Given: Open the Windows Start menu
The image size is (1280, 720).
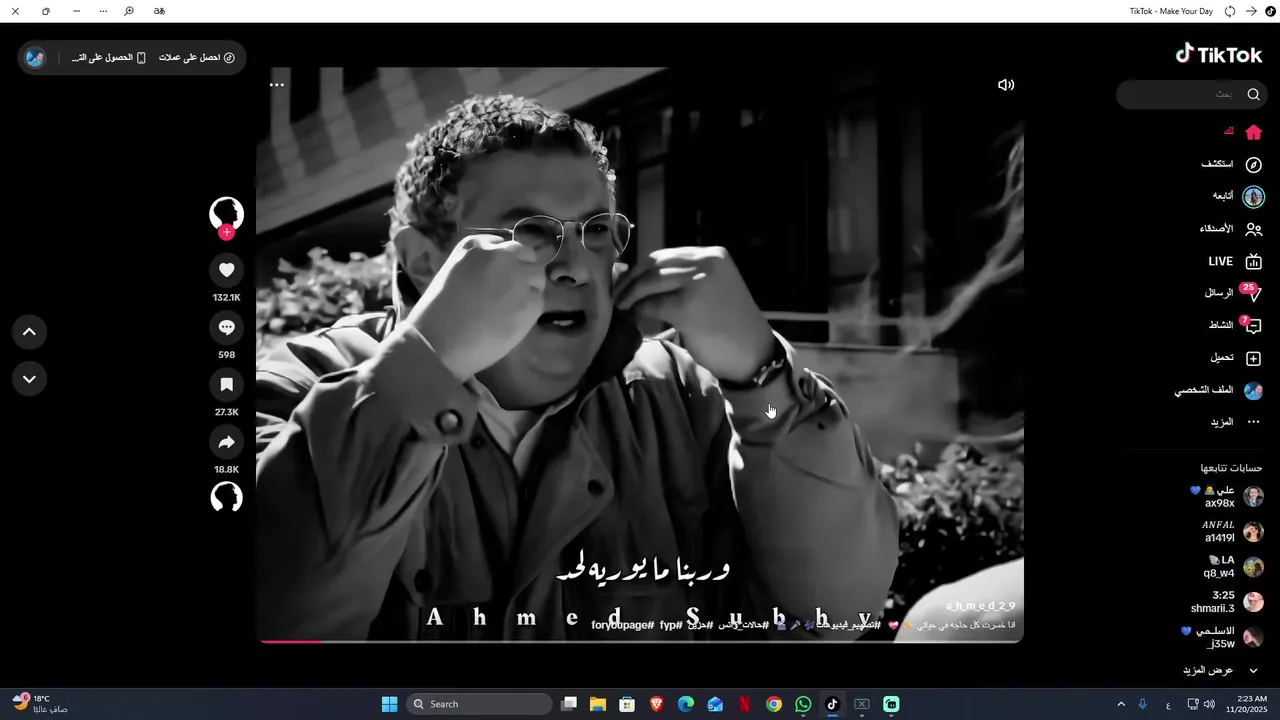Looking at the screenshot, I should 389,704.
